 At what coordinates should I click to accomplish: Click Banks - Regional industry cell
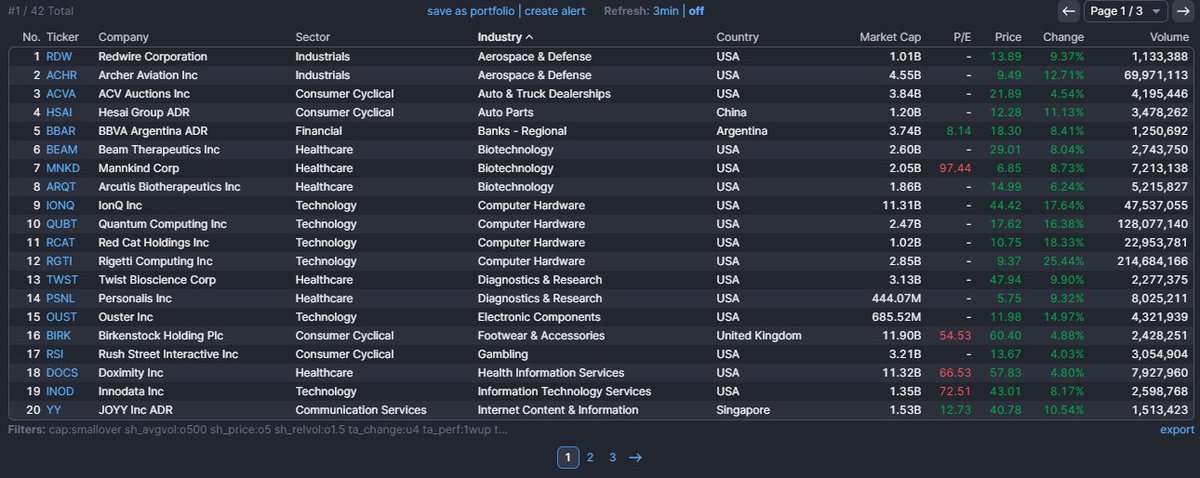[x=522, y=131]
